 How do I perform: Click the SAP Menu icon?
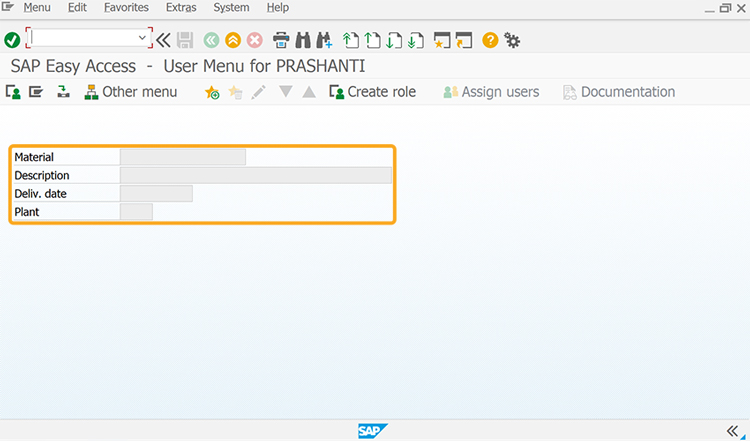[x=36, y=91]
